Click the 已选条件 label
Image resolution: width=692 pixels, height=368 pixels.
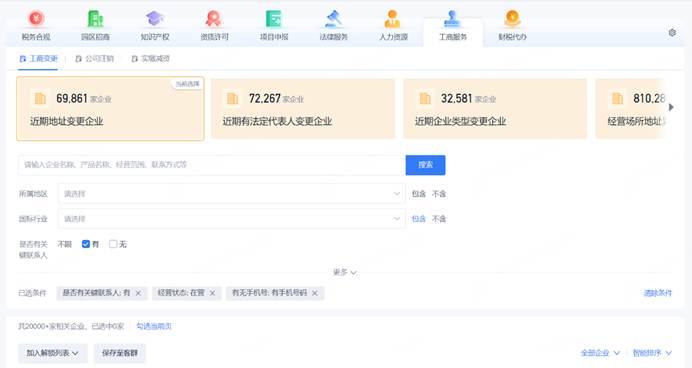(32, 293)
